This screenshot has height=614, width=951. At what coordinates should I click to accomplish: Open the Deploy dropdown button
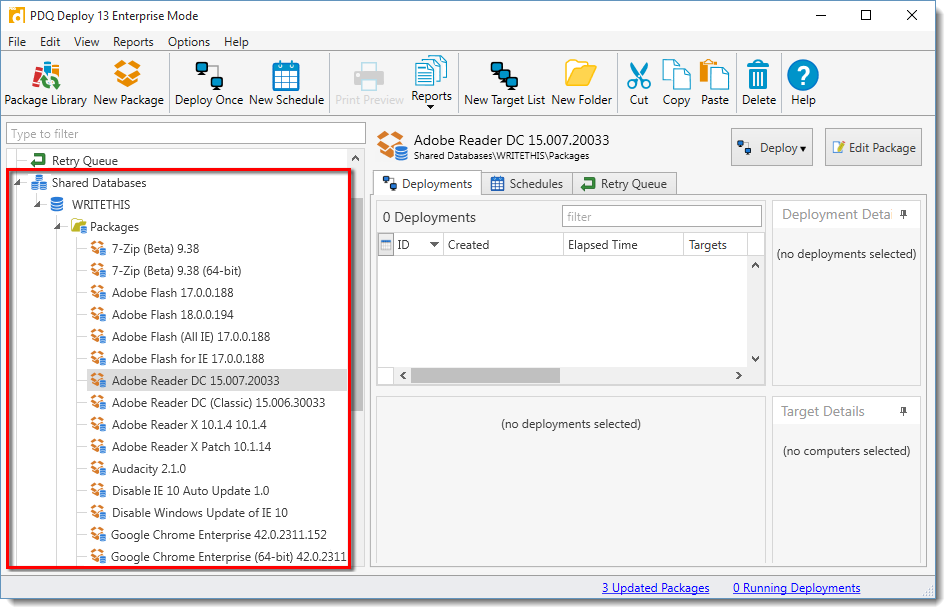tap(771, 148)
